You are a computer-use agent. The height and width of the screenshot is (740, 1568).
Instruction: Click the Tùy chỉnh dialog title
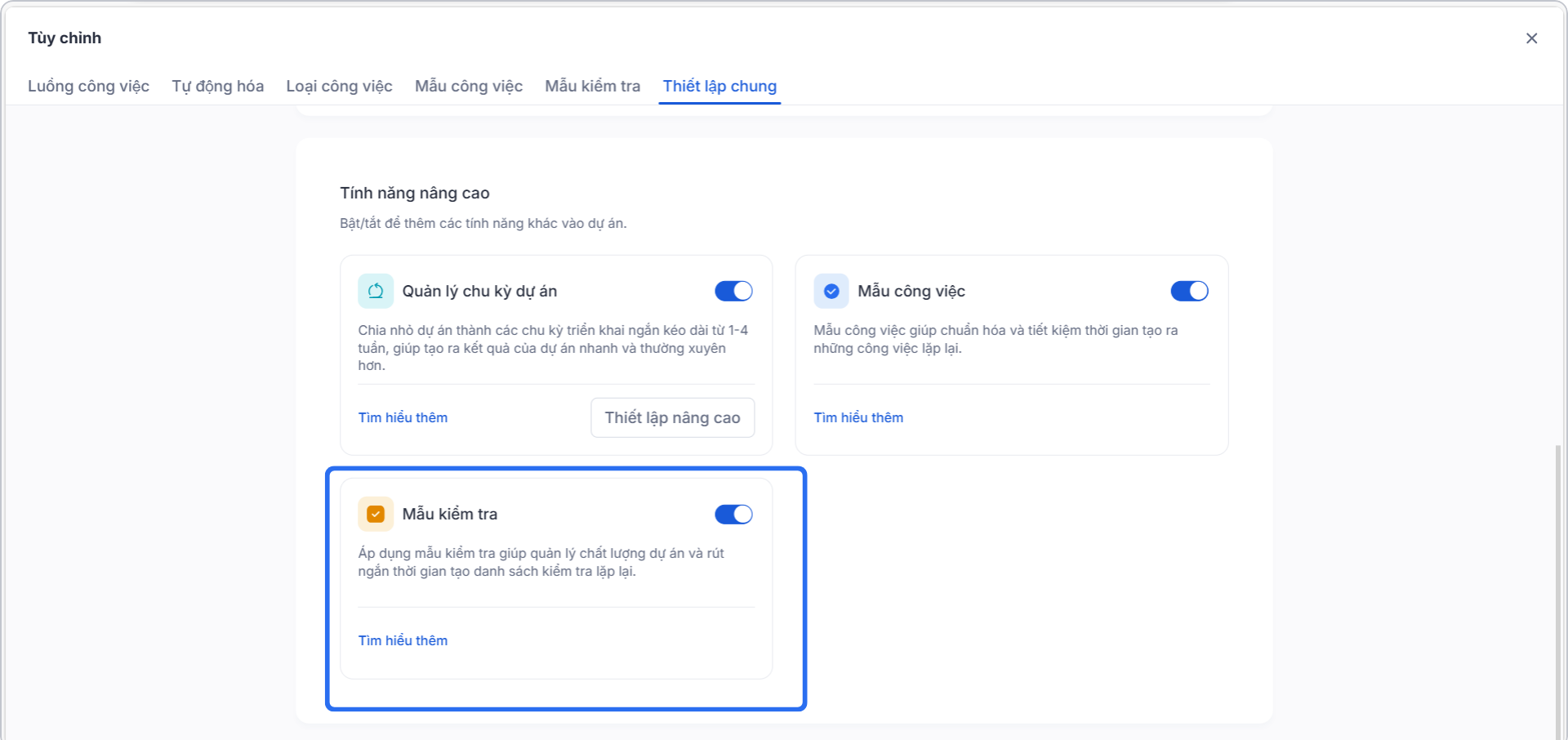point(65,38)
